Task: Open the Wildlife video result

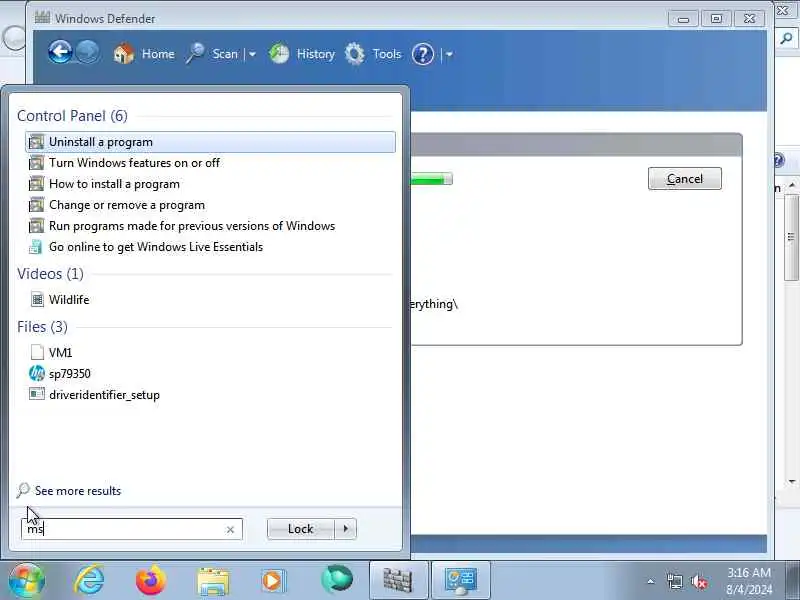Action: pos(210,299)
